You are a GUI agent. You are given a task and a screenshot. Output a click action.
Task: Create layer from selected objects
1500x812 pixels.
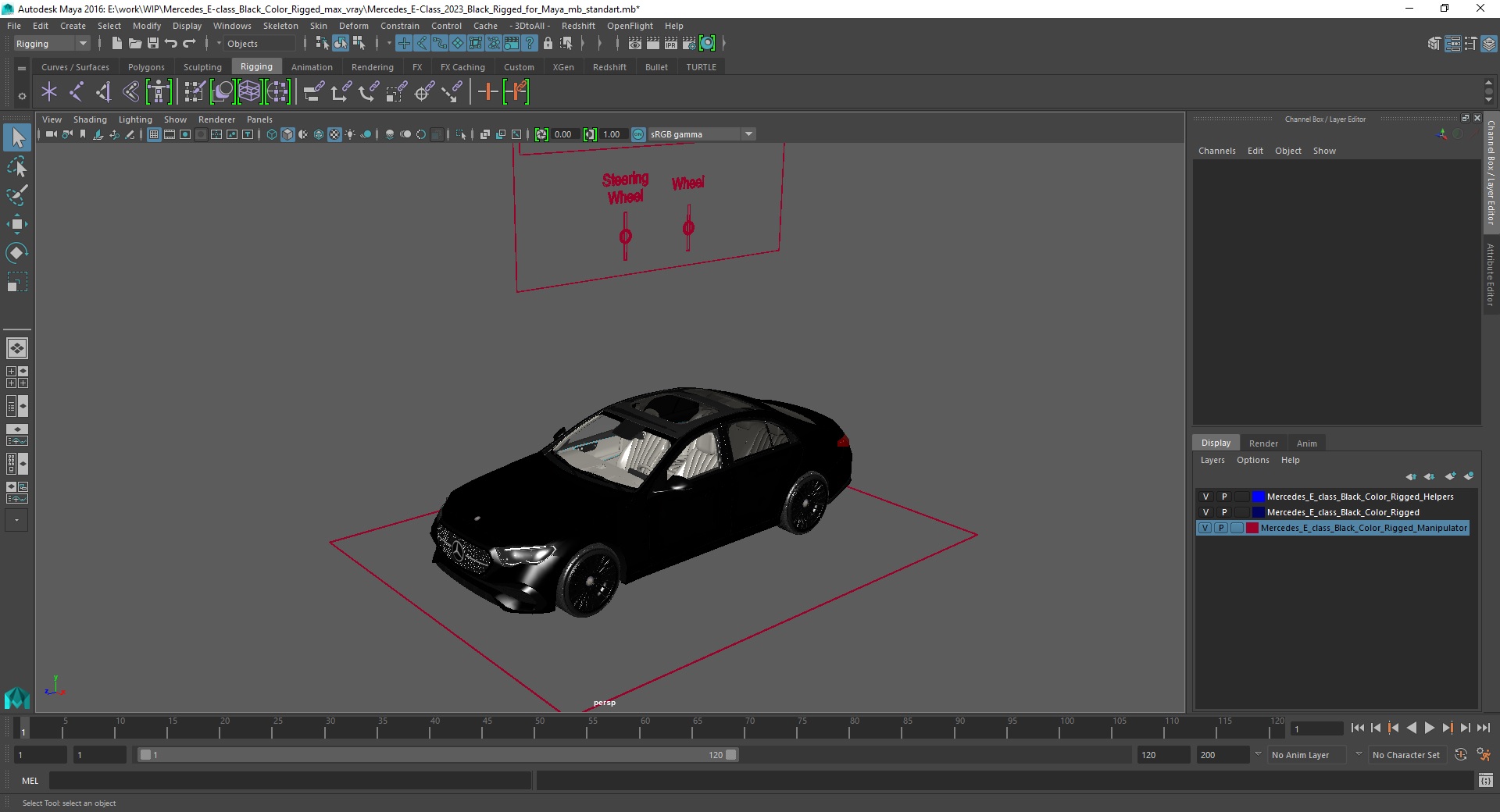(1469, 476)
